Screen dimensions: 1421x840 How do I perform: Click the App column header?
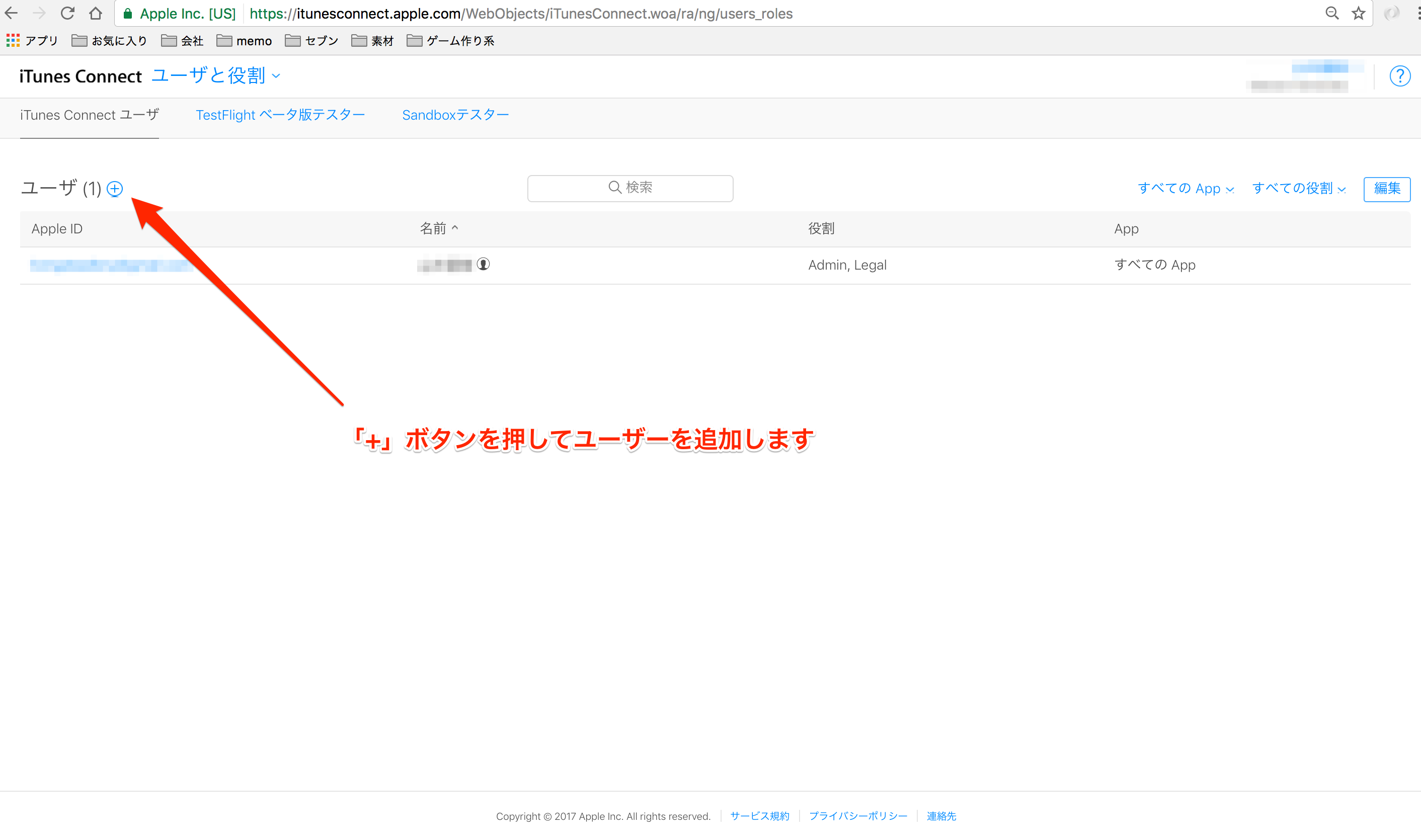point(1126,229)
